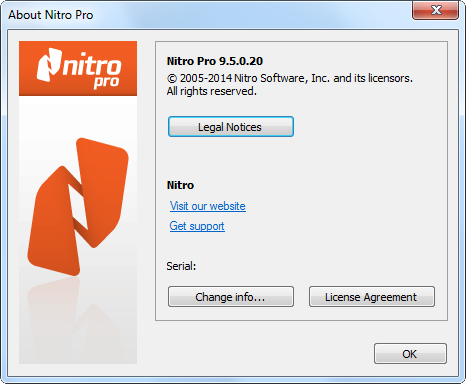The image size is (466, 384).
Task: Click the Nitro Software, Inc. copyright line
Action: pos(290,78)
